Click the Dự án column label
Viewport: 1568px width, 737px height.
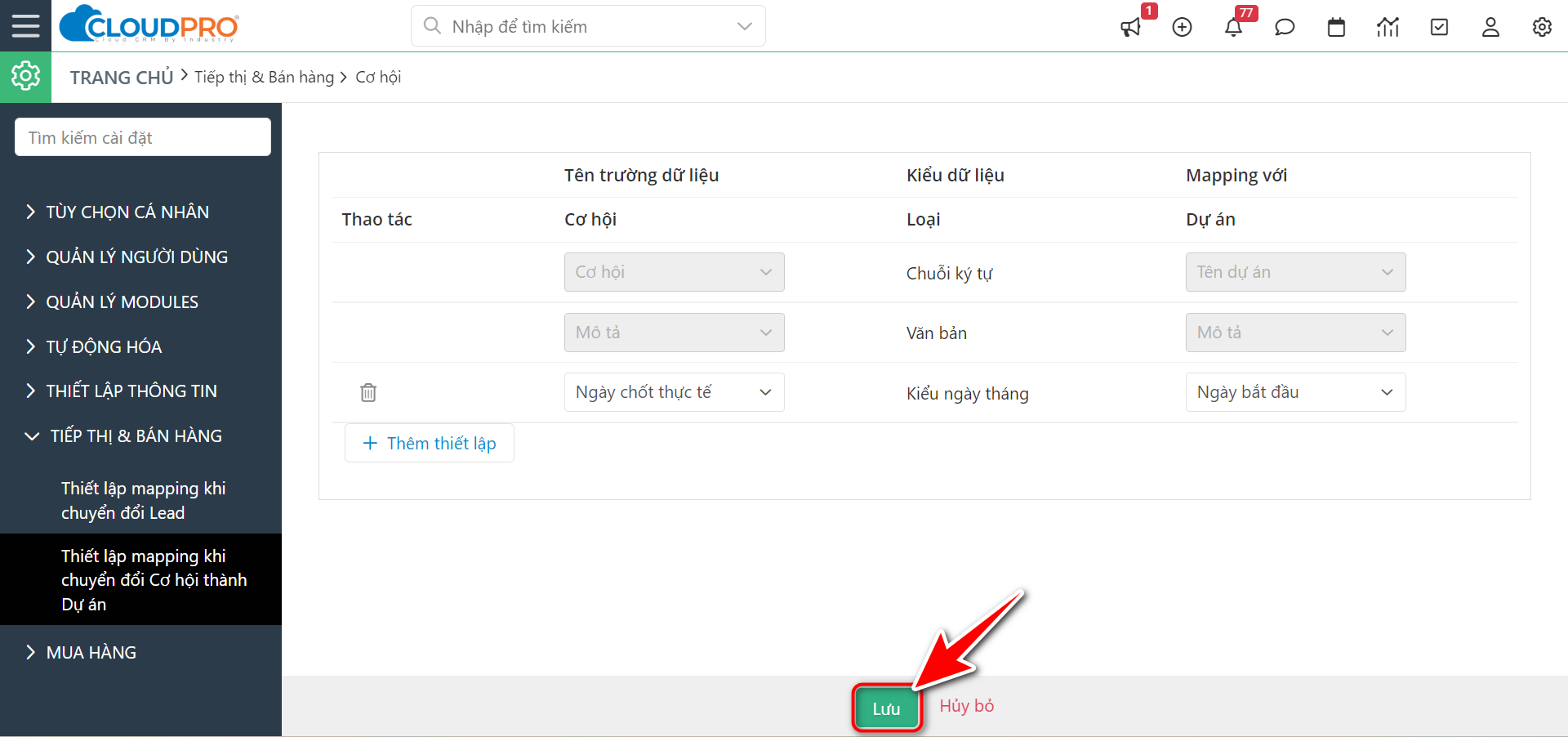1210,219
